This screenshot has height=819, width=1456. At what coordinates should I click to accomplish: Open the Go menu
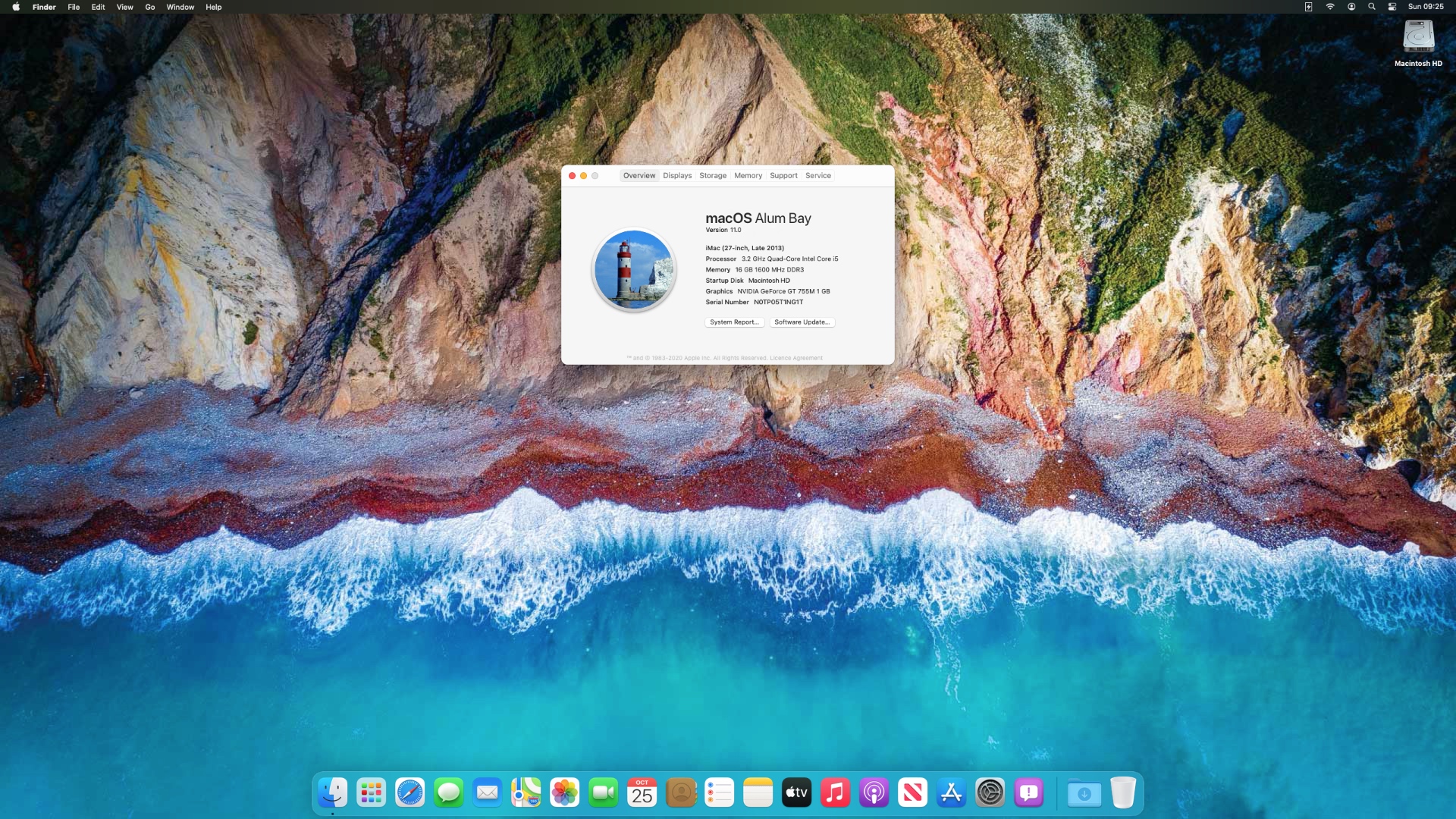tap(150, 7)
